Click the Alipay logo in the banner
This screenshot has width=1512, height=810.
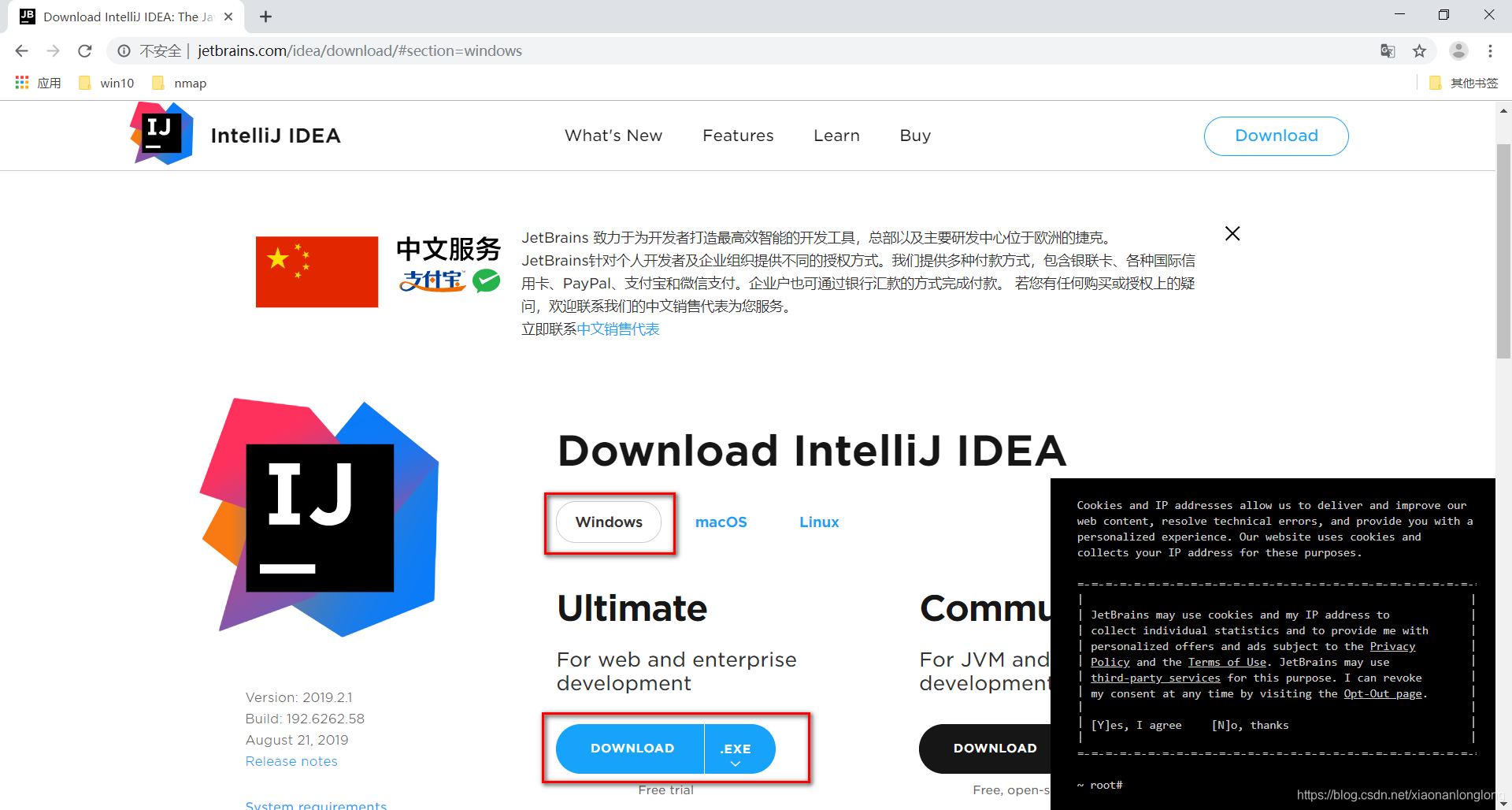[432, 281]
